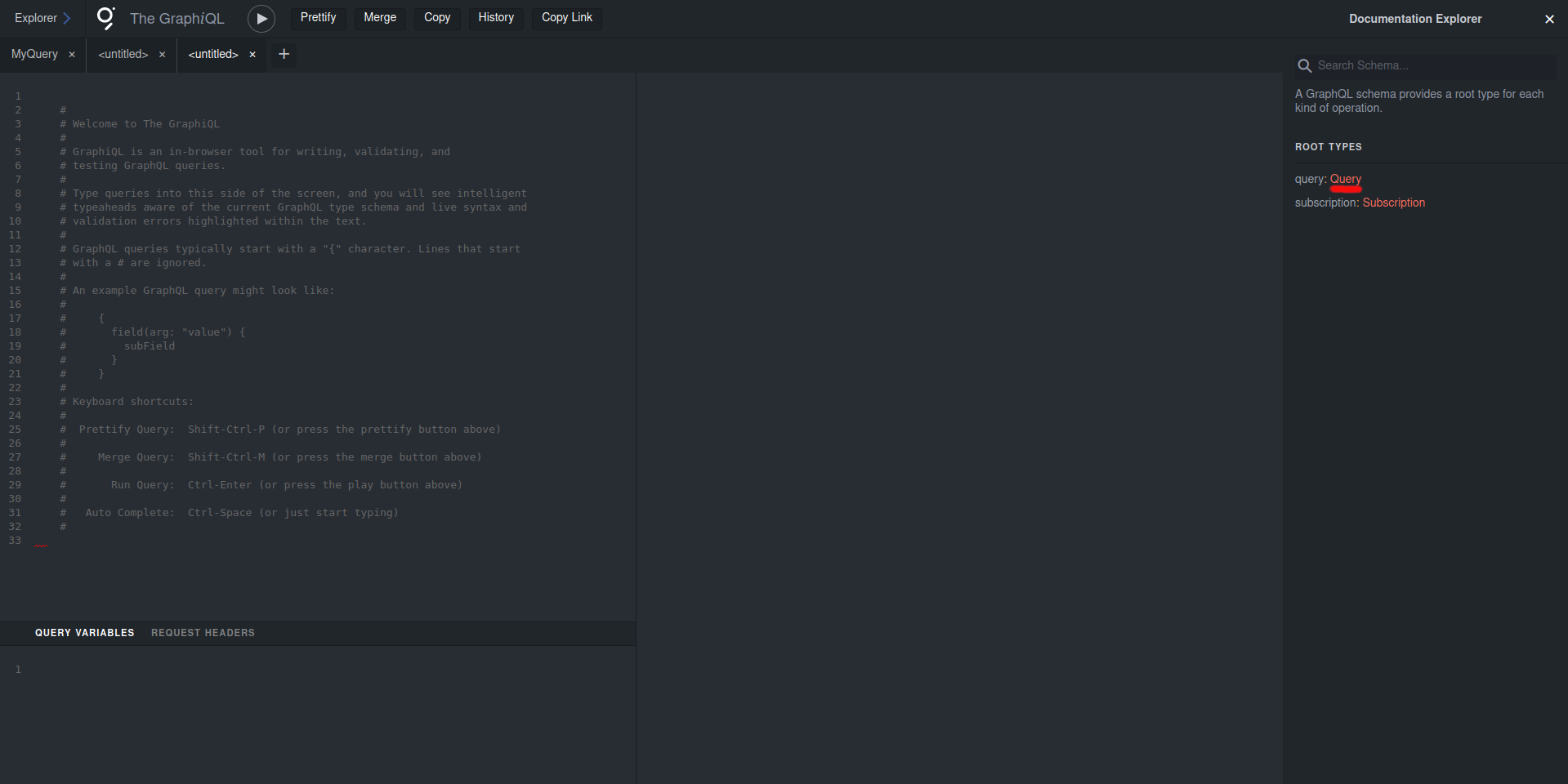Image resolution: width=1568 pixels, height=784 pixels.
Task: Switch to the first untitled tab
Action: coord(123,54)
